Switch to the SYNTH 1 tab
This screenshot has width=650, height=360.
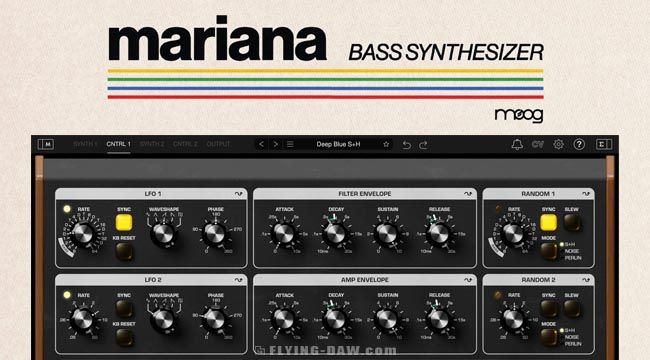[85, 144]
